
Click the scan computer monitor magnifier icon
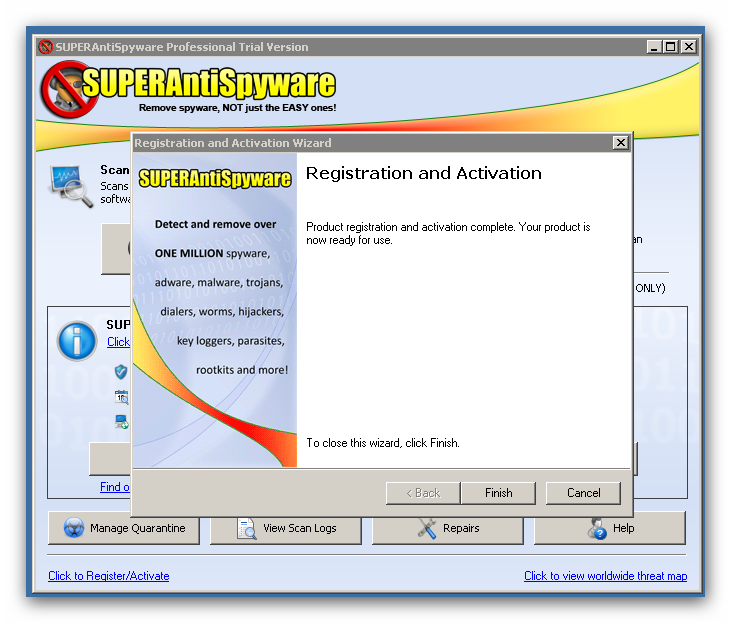click(71, 186)
